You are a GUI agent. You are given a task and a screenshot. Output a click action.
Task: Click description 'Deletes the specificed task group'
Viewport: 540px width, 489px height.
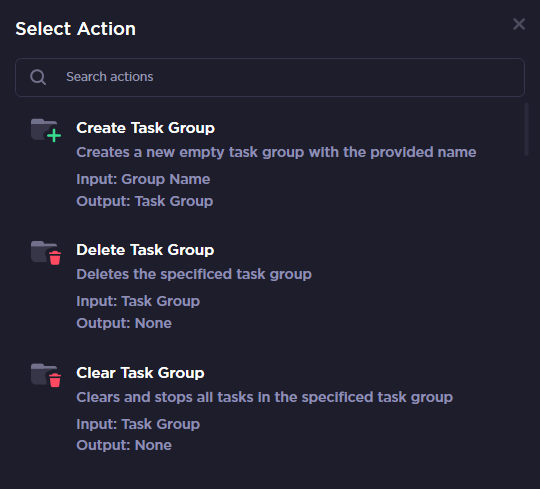point(194,274)
